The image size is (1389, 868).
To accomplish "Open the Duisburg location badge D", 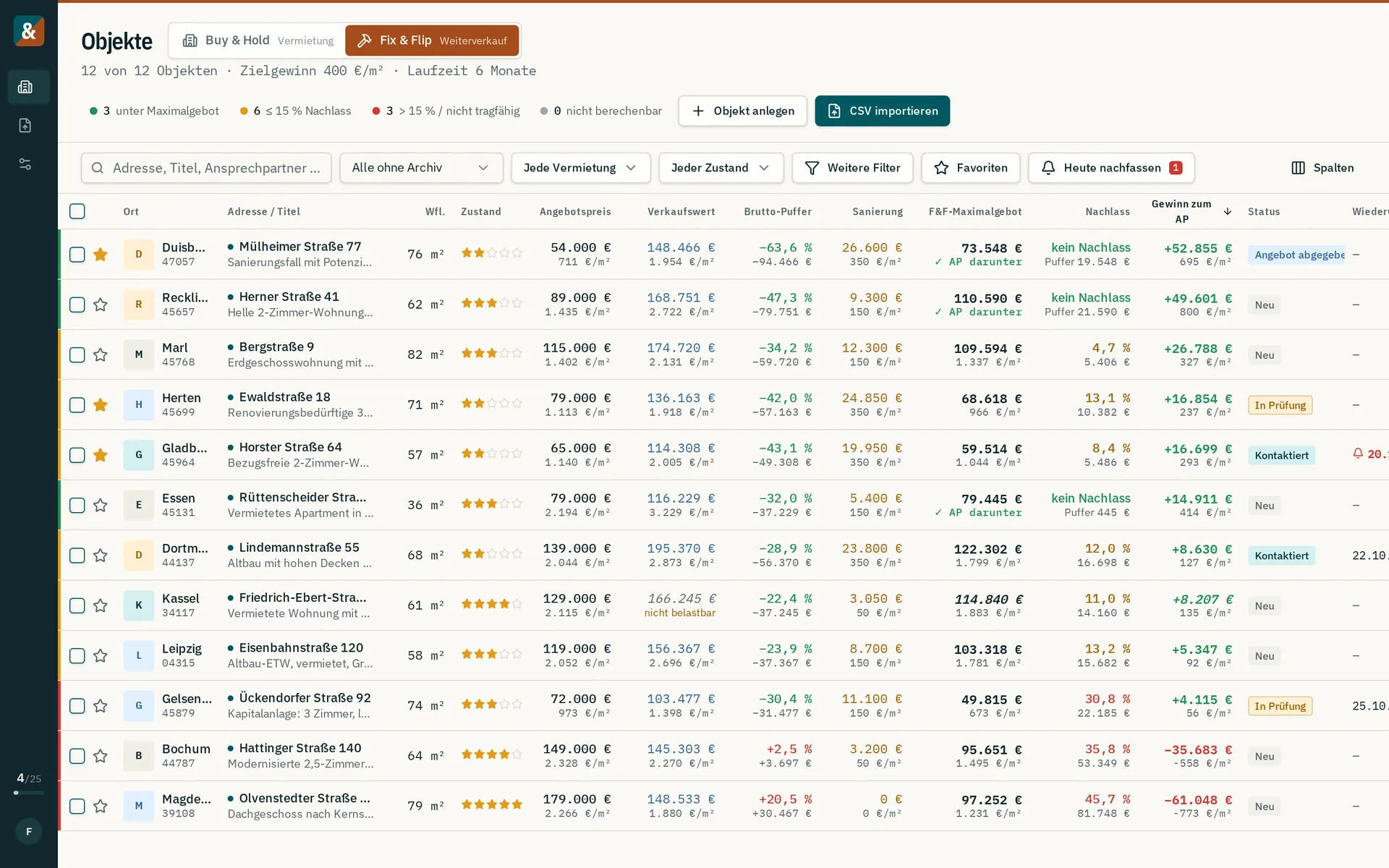I will click(139, 254).
